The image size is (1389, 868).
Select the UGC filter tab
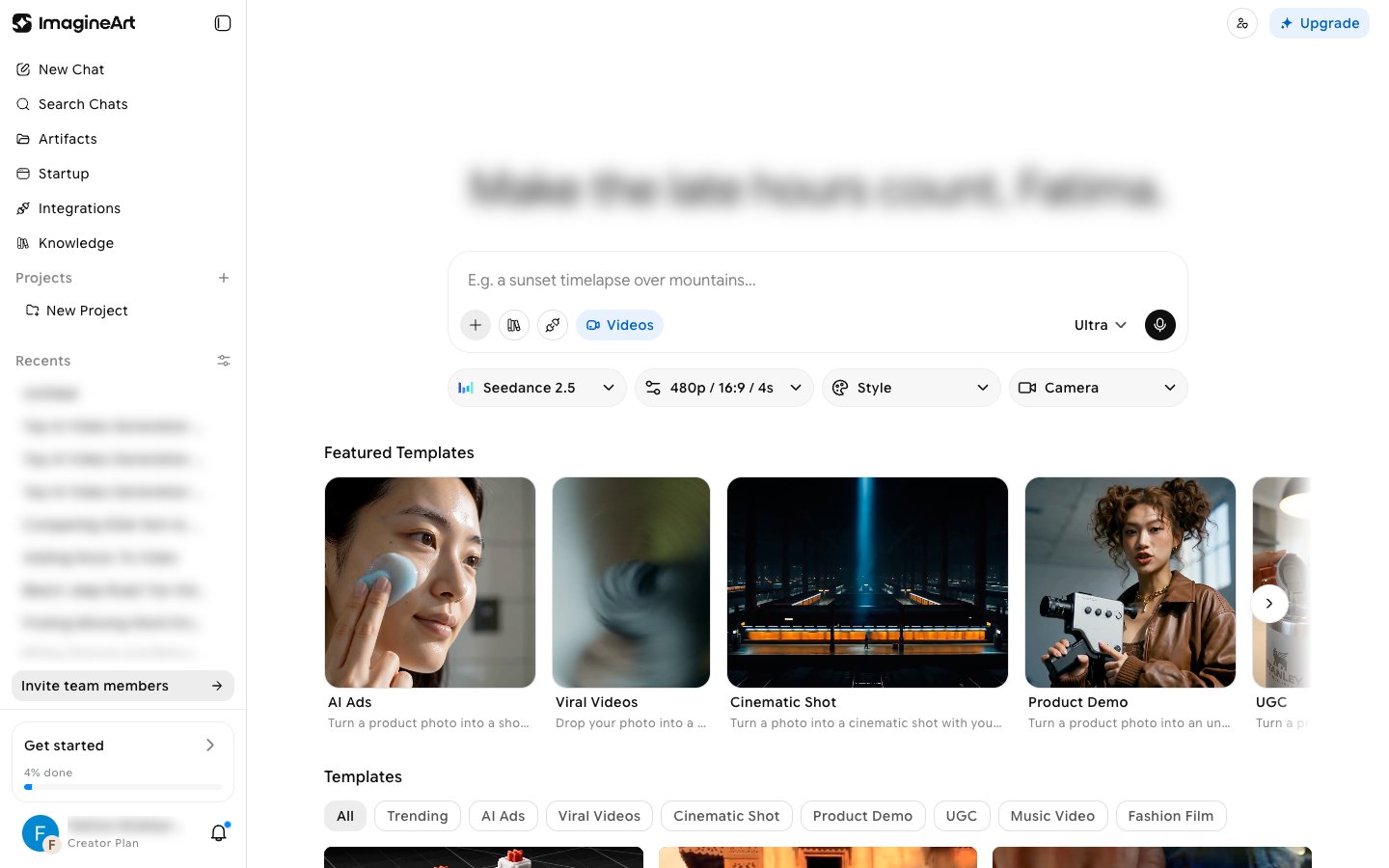[962, 816]
